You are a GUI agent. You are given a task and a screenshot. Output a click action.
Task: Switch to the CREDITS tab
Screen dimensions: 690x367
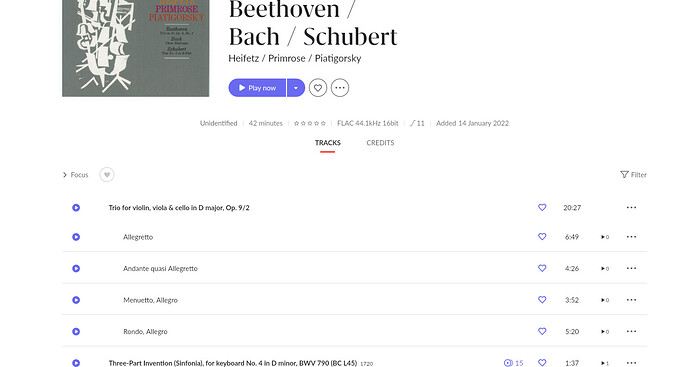[x=380, y=143]
